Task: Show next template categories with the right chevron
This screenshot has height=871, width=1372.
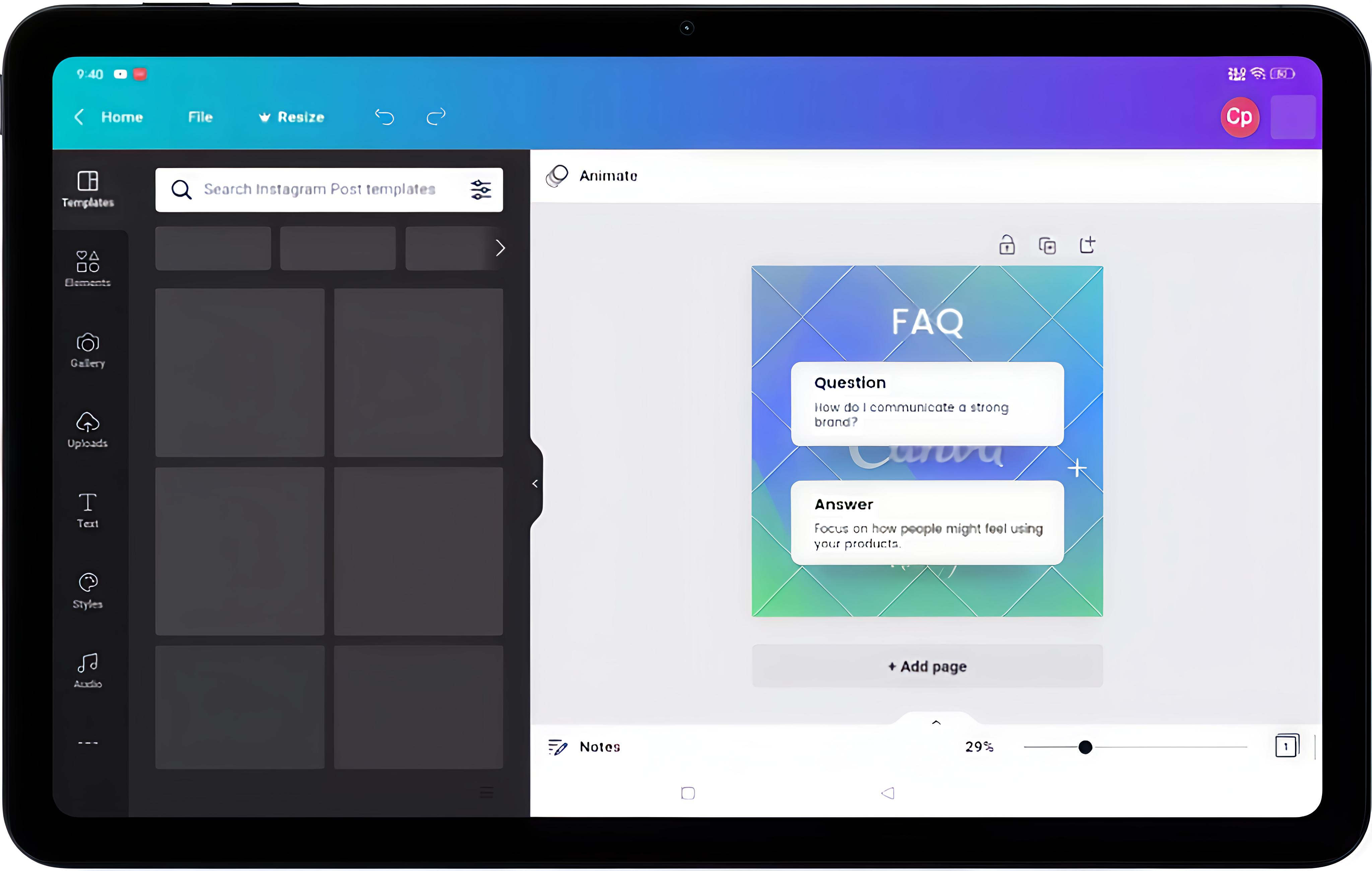Action: [x=500, y=248]
